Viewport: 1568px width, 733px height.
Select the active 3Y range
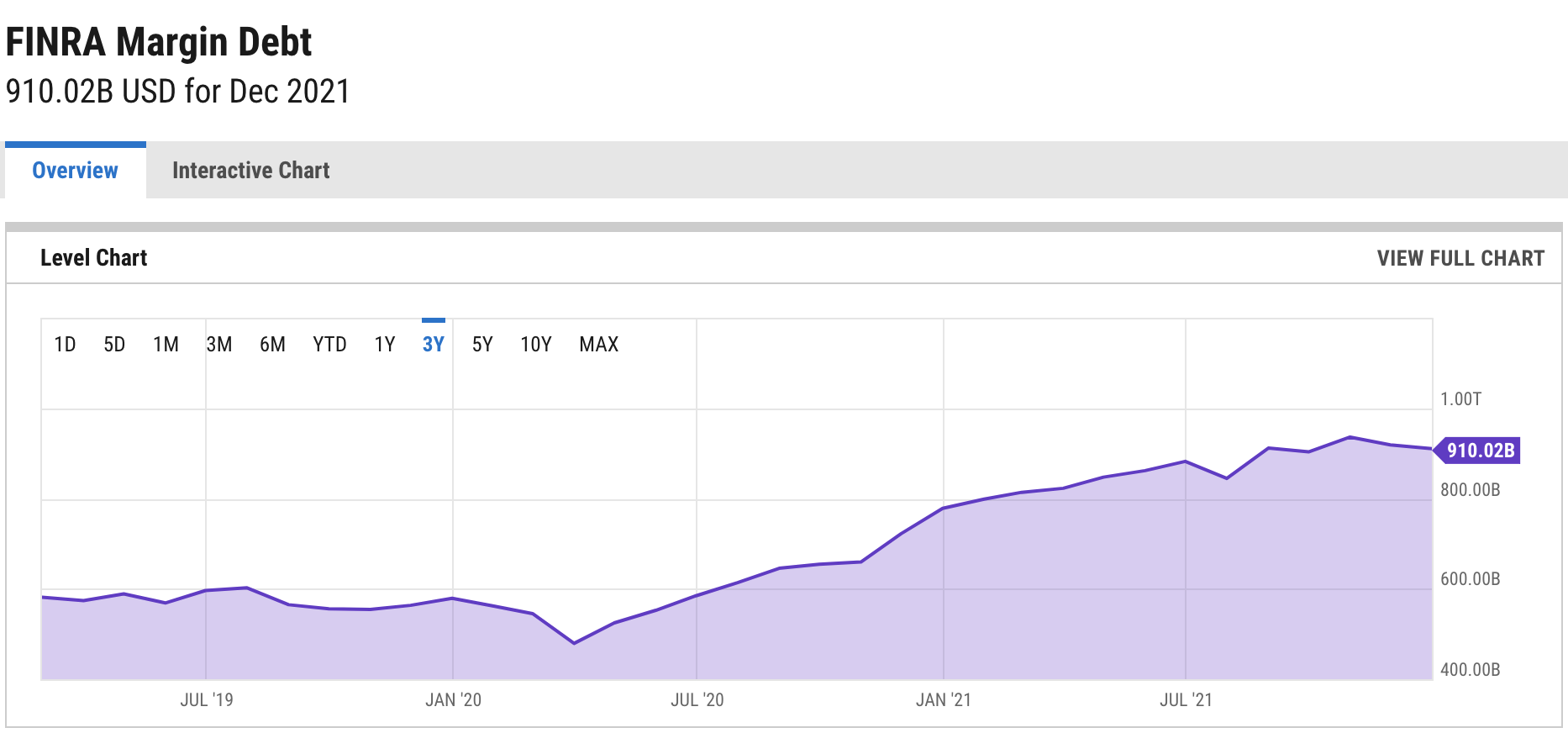point(433,344)
